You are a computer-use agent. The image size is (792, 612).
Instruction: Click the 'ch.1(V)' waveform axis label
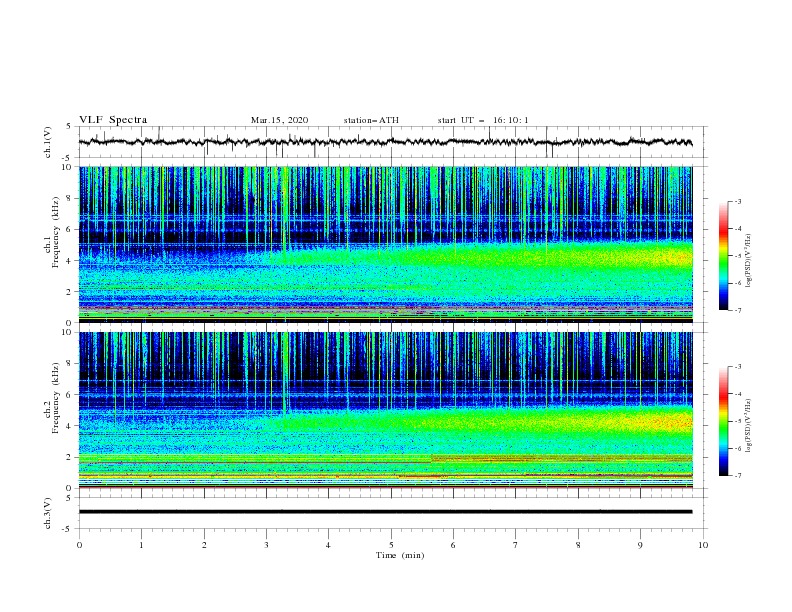pyautogui.click(x=48, y=142)
